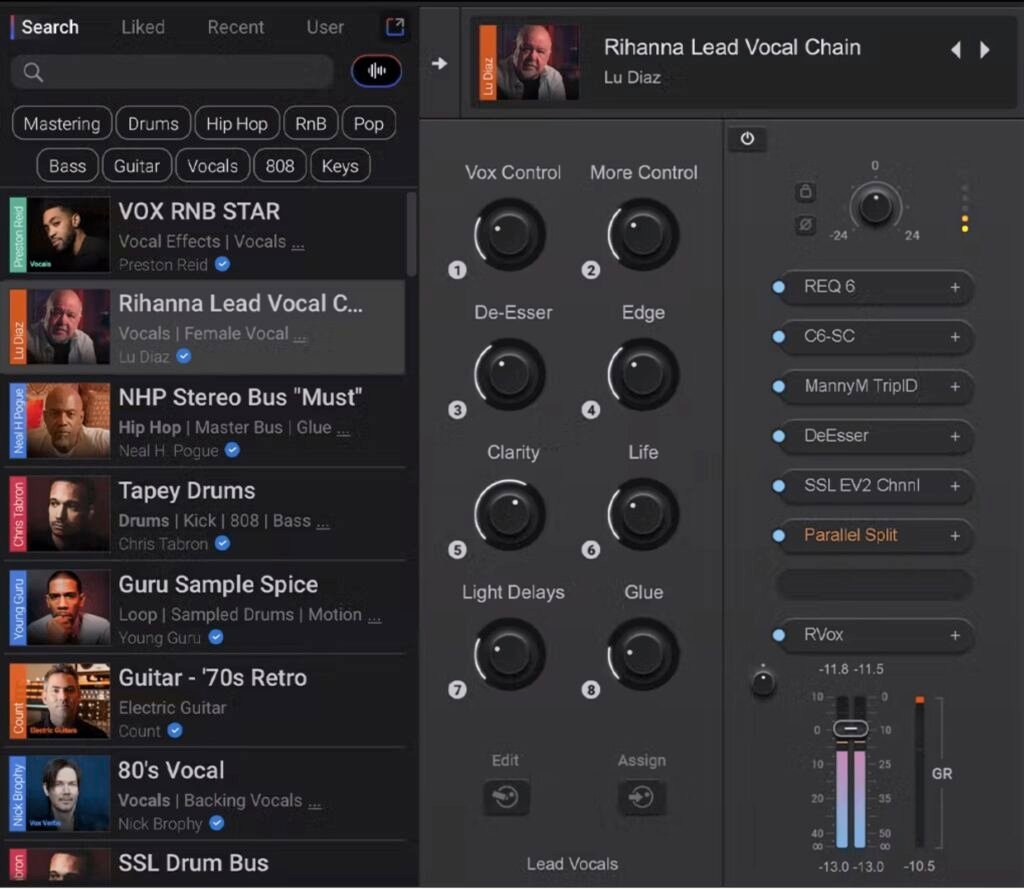Image resolution: width=1024 pixels, height=889 pixels.
Task: Filter presets by Hip Hop tag
Action: [237, 123]
